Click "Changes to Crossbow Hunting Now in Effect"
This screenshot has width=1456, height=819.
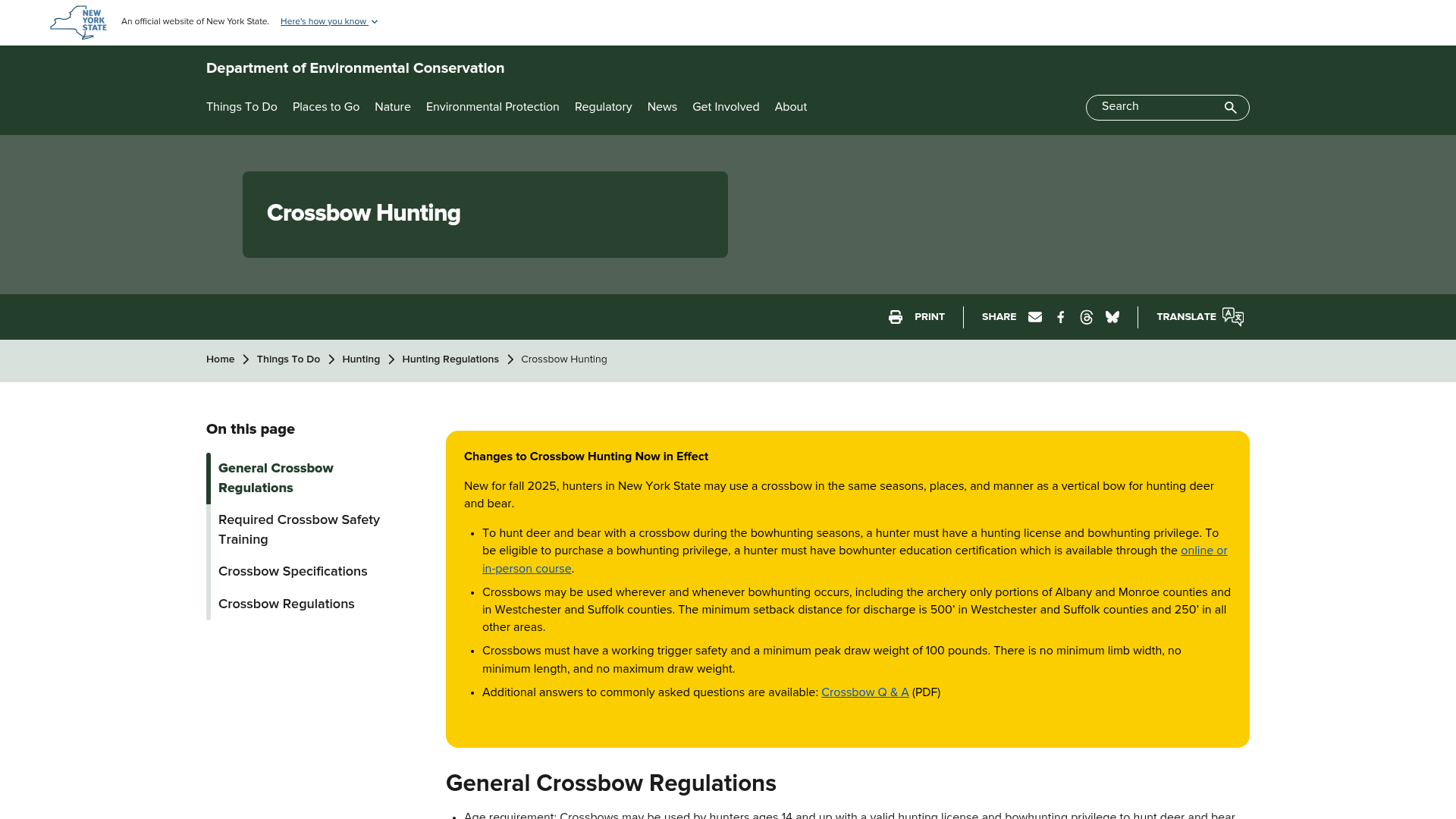[586, 457]
